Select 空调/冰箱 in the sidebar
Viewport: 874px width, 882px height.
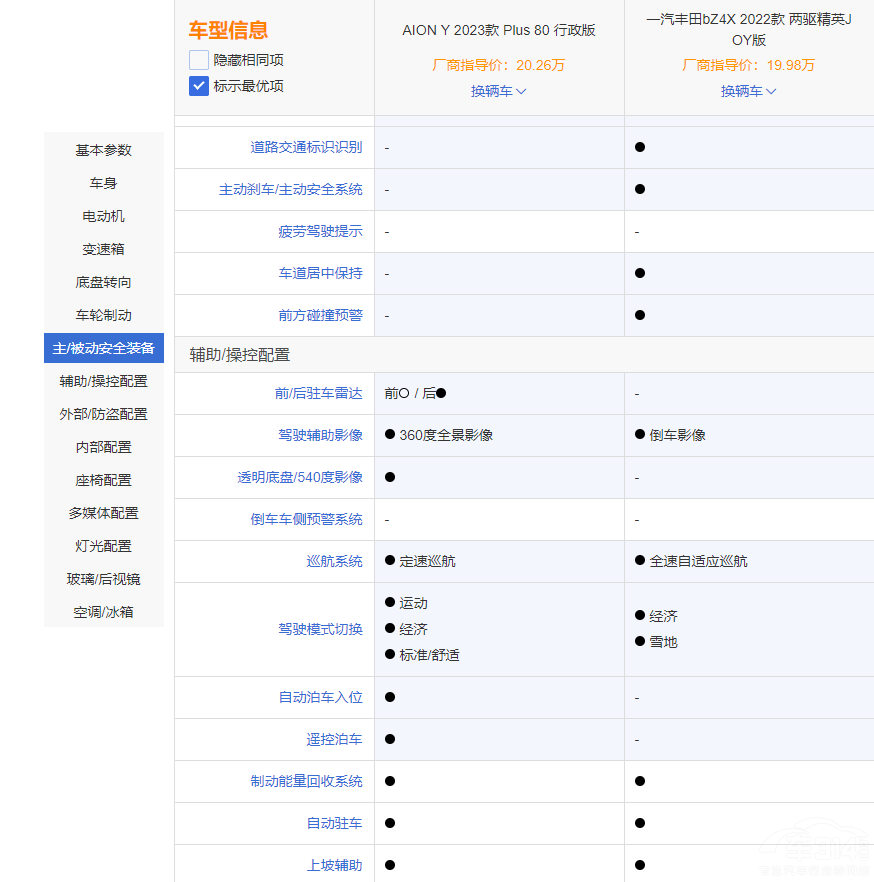click(x=103, y=612)
